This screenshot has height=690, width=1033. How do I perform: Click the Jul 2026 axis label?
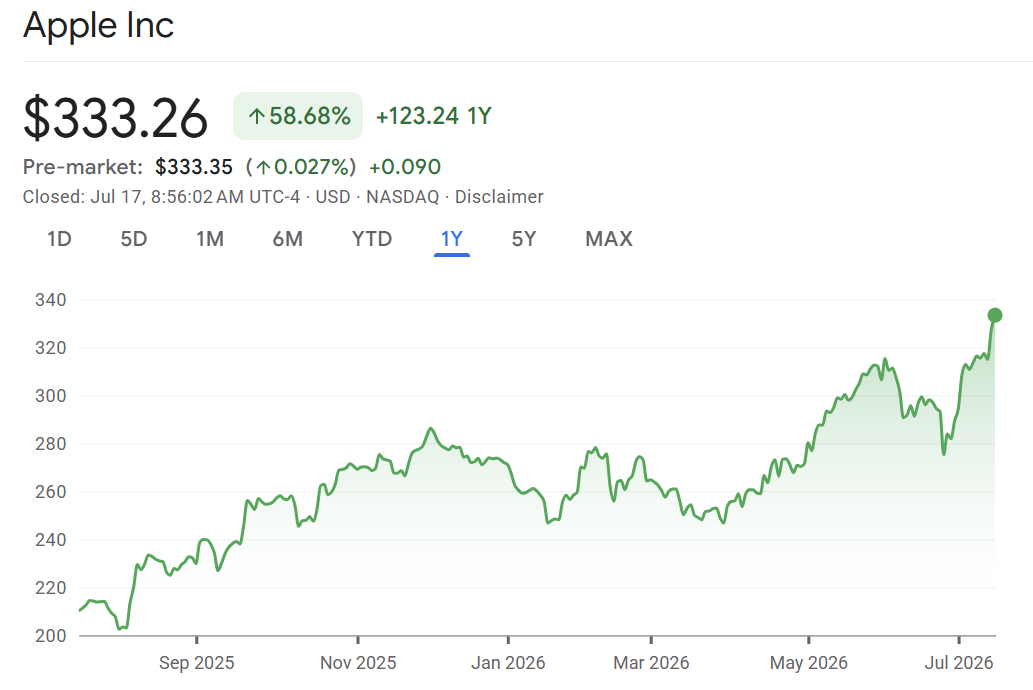[959, 663]
